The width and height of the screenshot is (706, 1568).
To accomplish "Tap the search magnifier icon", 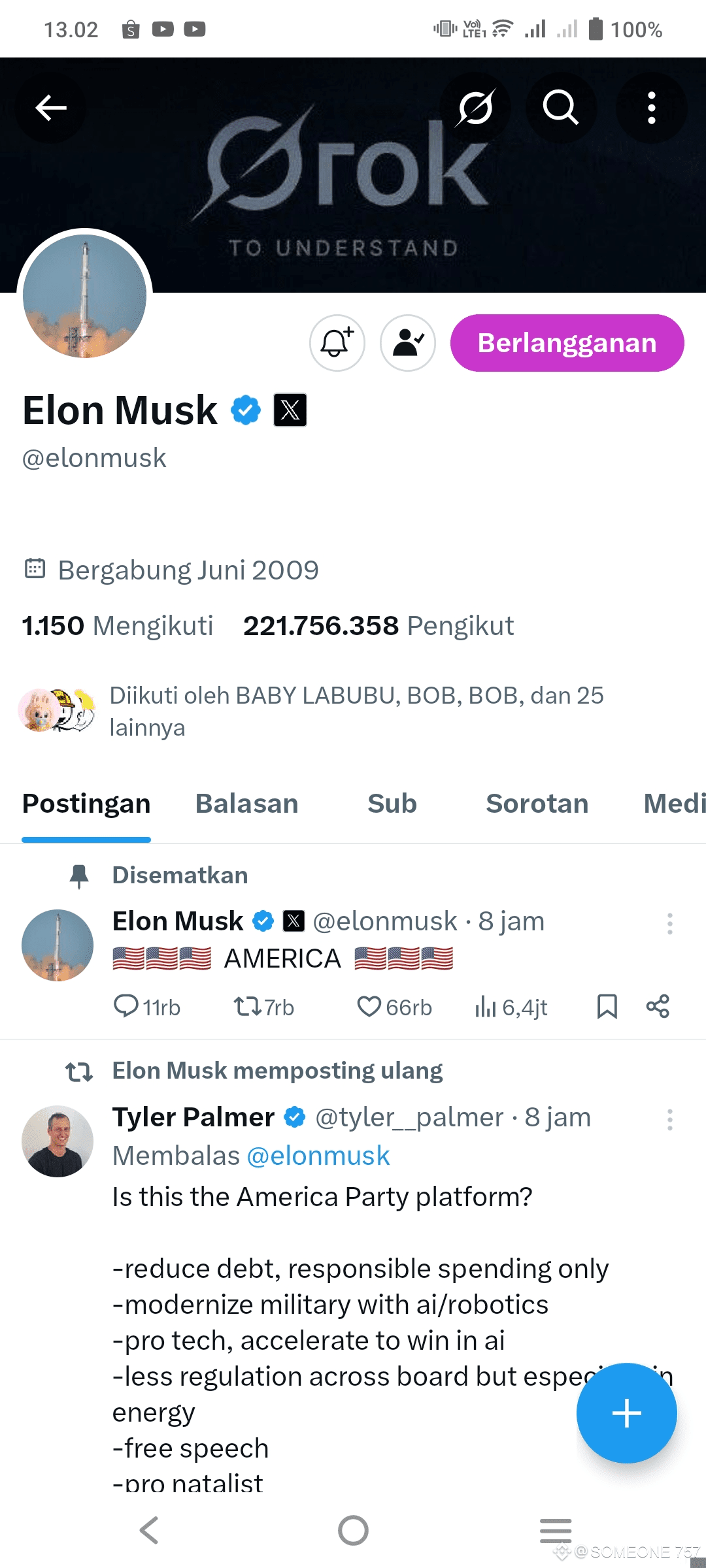I will (561, 108).
